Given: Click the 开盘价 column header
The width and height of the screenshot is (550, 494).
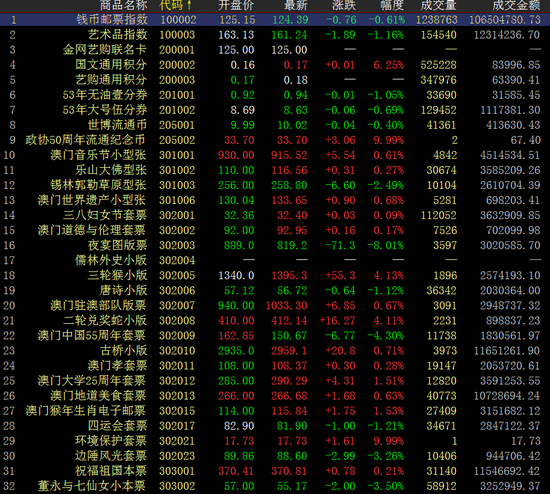Looking at the screenshot, I should click(236, 5).
